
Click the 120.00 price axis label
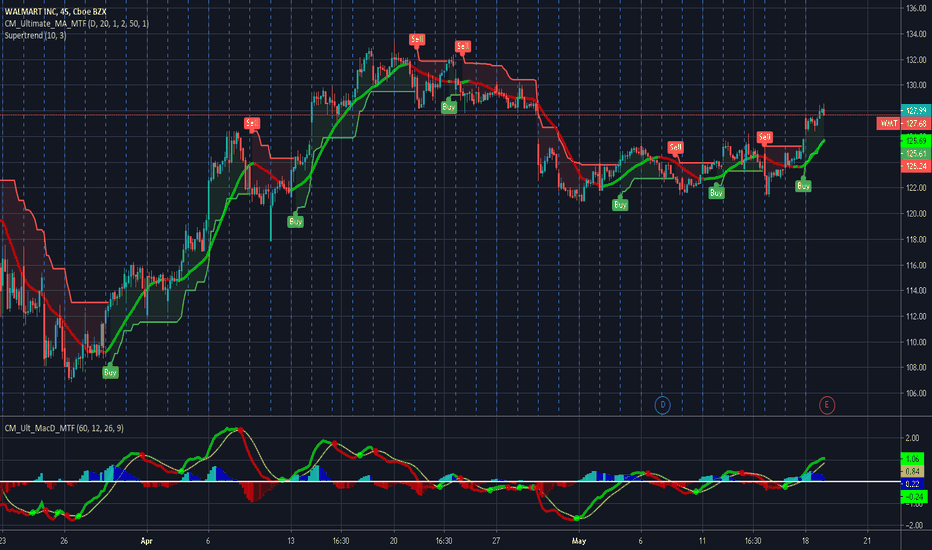(916, 213)
